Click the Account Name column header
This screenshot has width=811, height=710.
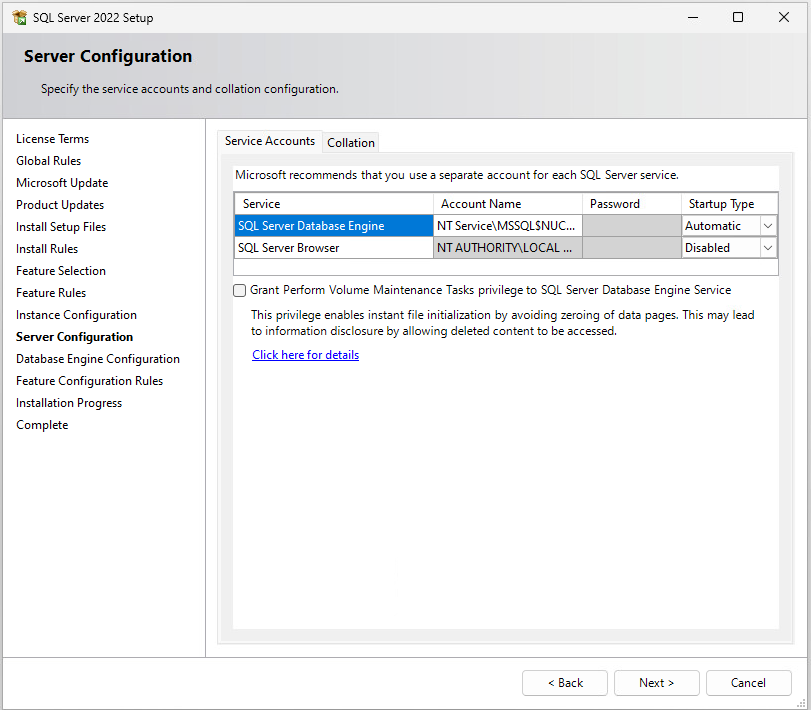tap(481, 204)
